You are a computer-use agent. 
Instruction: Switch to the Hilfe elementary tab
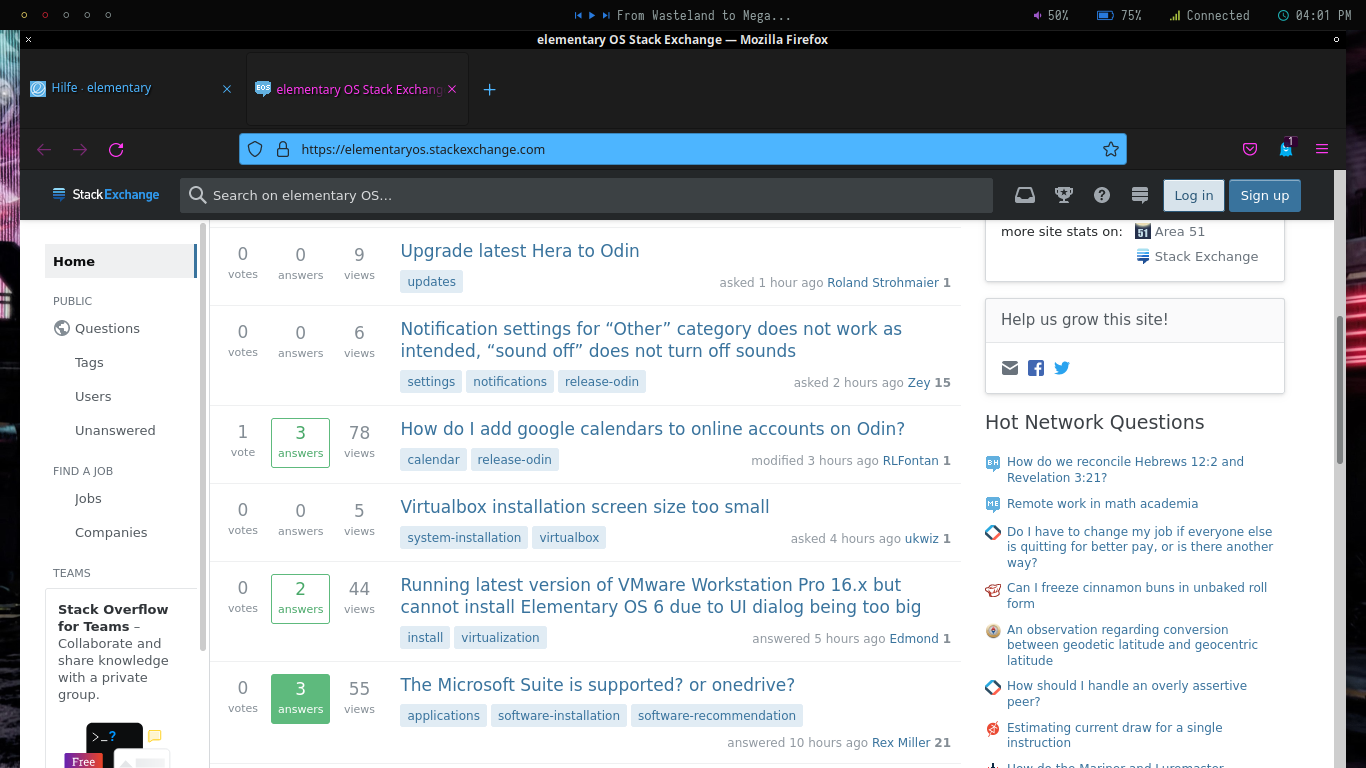[x=130, y=89]
